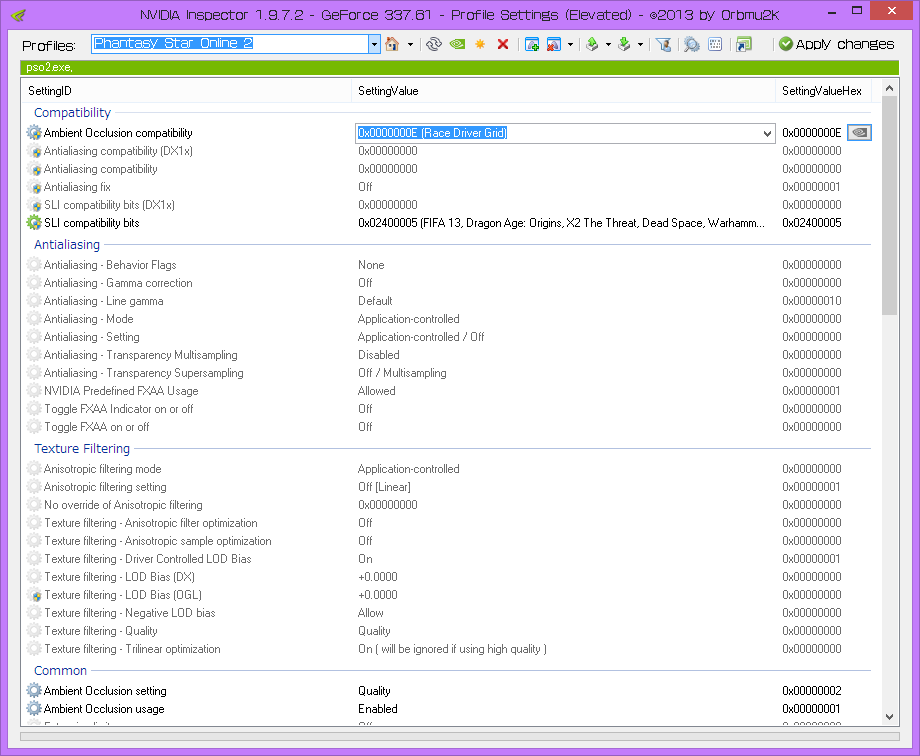Select Texture filtering - Driver Controlled LOD Bias row

pyautogui.click(x=447, y=559)
